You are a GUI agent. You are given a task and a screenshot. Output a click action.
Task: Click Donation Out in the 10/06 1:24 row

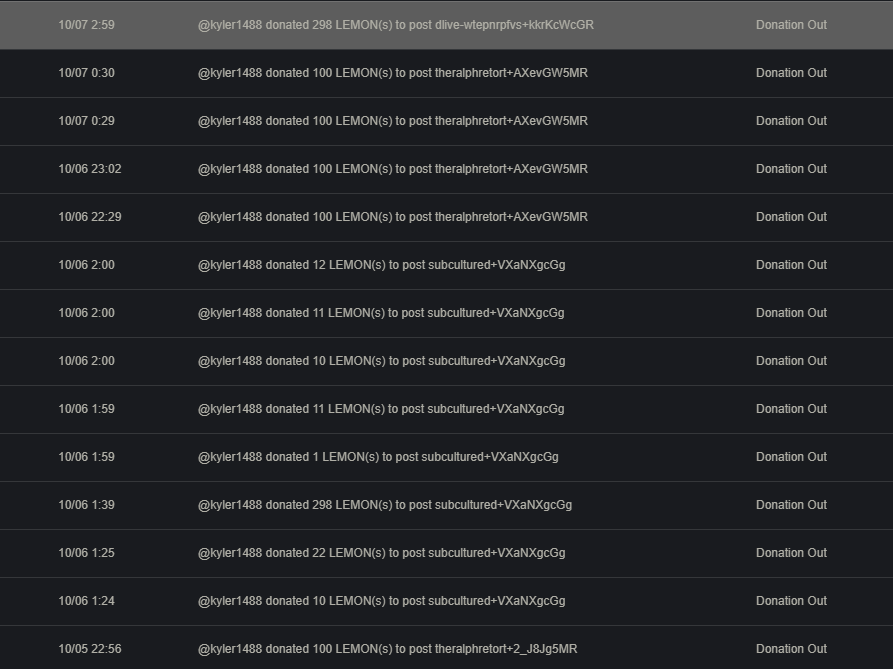click(x=791, y=601)
